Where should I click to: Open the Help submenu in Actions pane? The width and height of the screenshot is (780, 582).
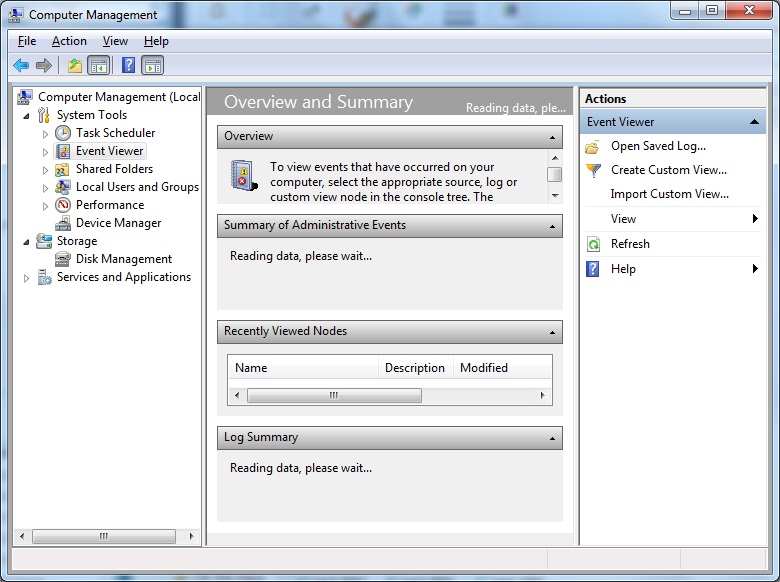click(673, 269)
